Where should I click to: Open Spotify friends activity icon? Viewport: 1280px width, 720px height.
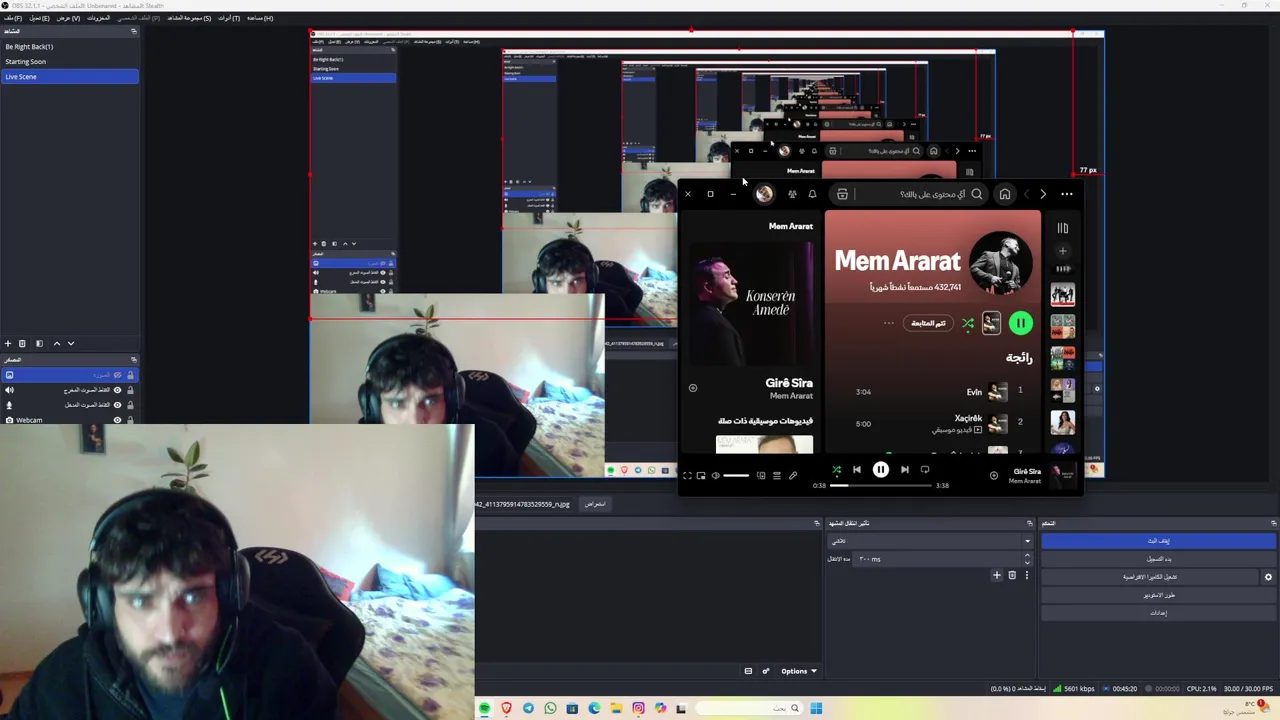[792, 194]
